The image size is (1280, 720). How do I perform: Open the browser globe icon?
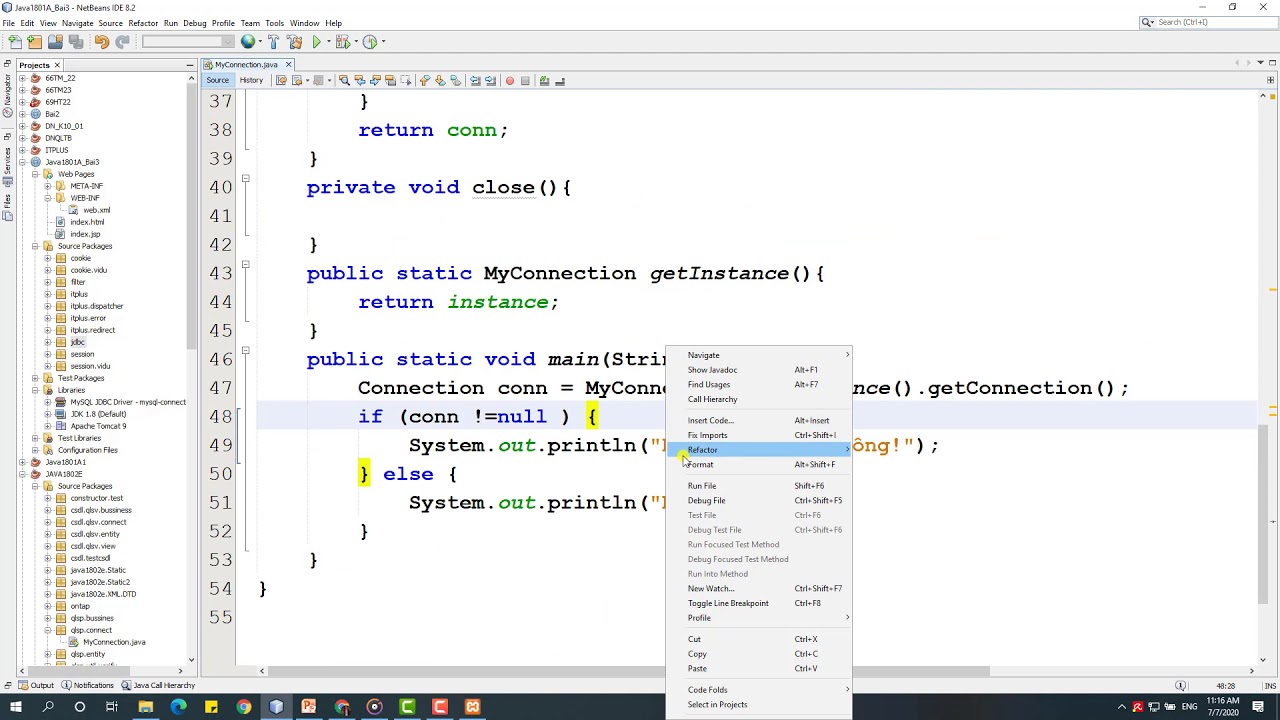tap(248, 42)
